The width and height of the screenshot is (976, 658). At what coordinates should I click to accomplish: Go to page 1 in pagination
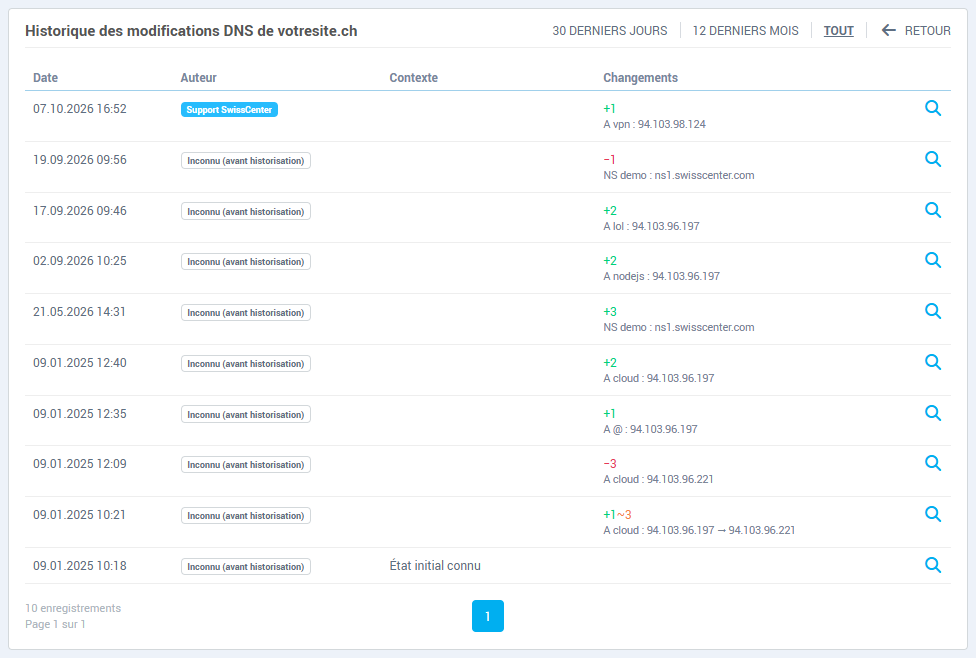[x=487, y=616]
